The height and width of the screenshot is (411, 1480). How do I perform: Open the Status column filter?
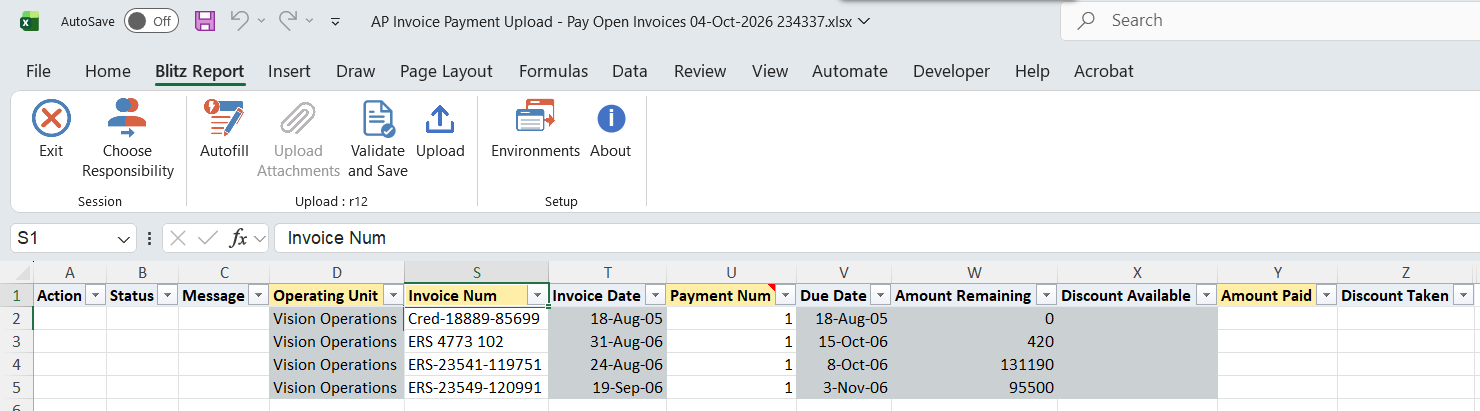tap(167, 296)
